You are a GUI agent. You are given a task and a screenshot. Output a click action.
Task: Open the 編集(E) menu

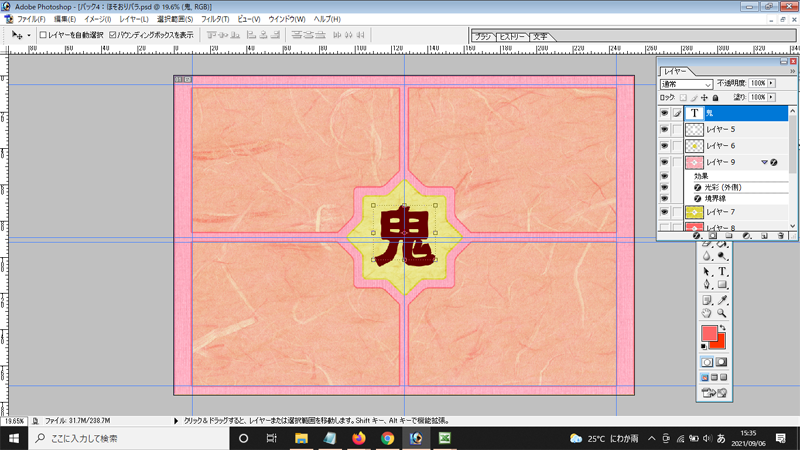[x=65, y=19]
